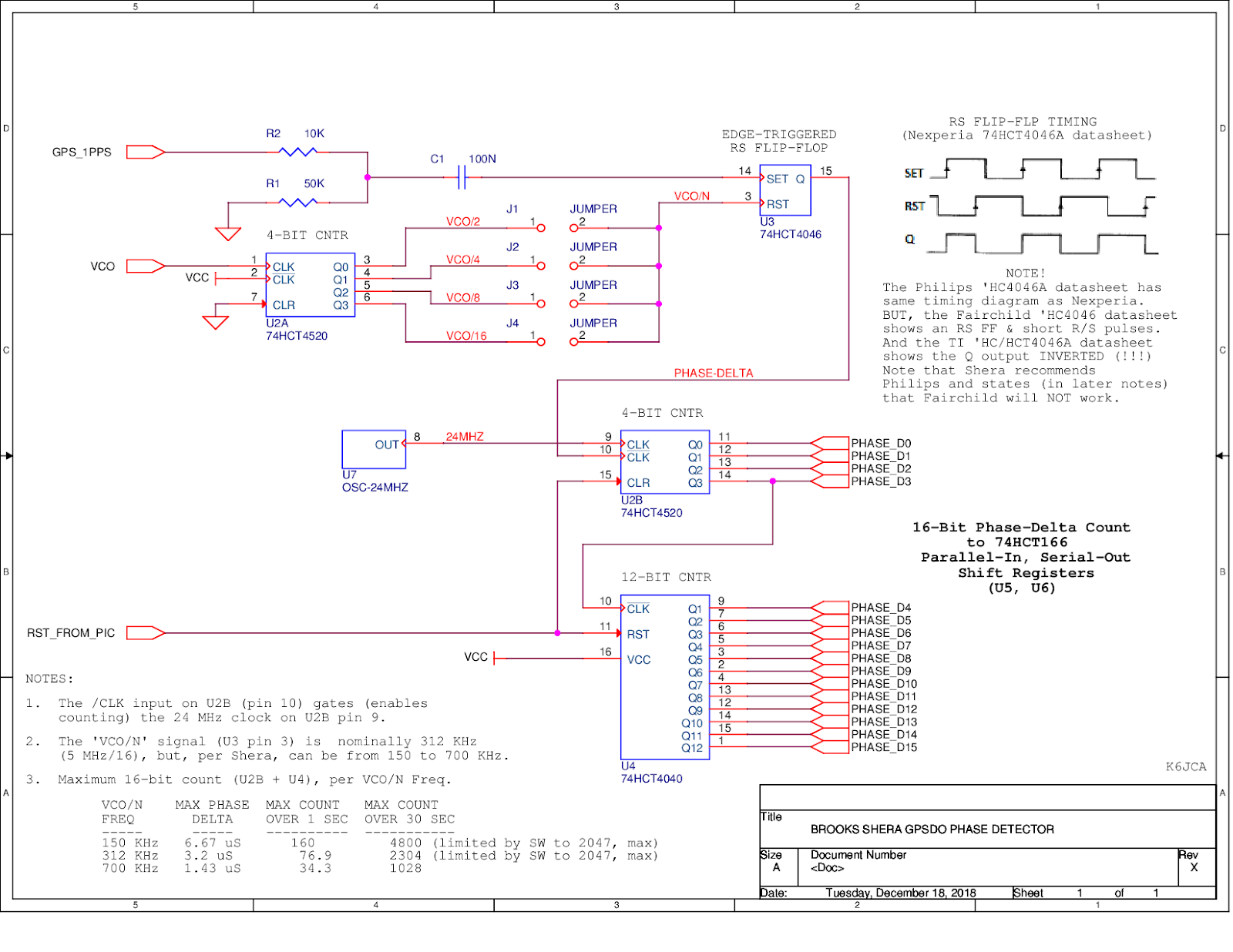Image resolution: width=1233 pixels, height=952 pixels.
Task: Select the U7 oscillator component box
Action: pos(374,449)
